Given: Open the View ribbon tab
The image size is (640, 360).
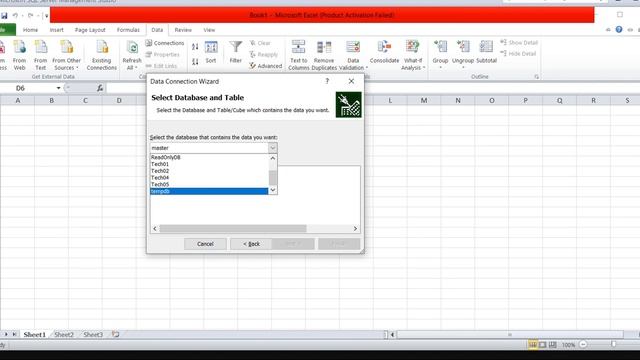Looking at the screenshot, I should (209, 30).
